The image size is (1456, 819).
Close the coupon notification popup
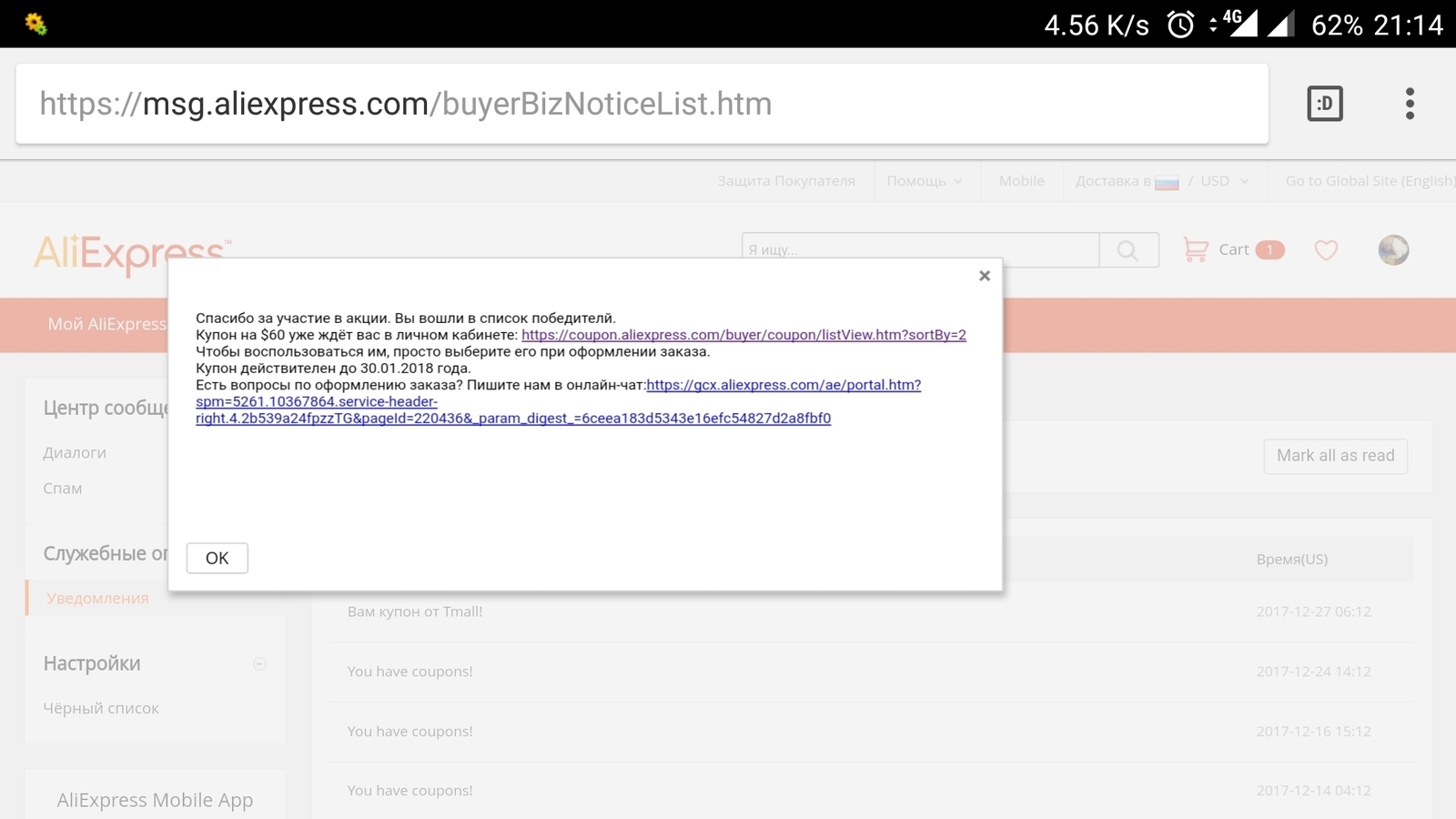(984, 276)
